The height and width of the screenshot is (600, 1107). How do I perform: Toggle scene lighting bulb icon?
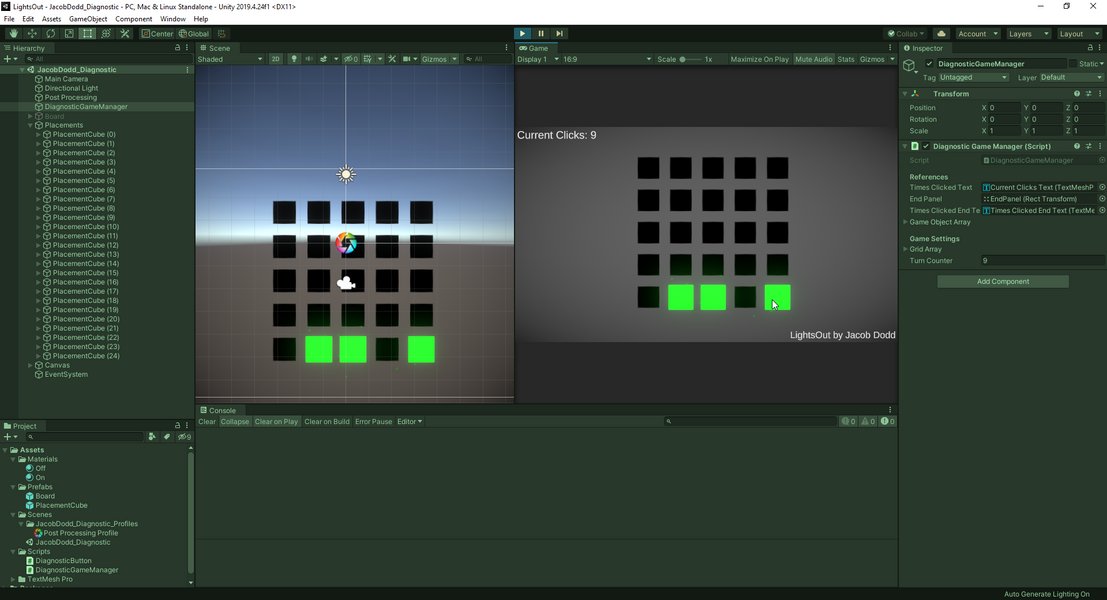[294, 59]
